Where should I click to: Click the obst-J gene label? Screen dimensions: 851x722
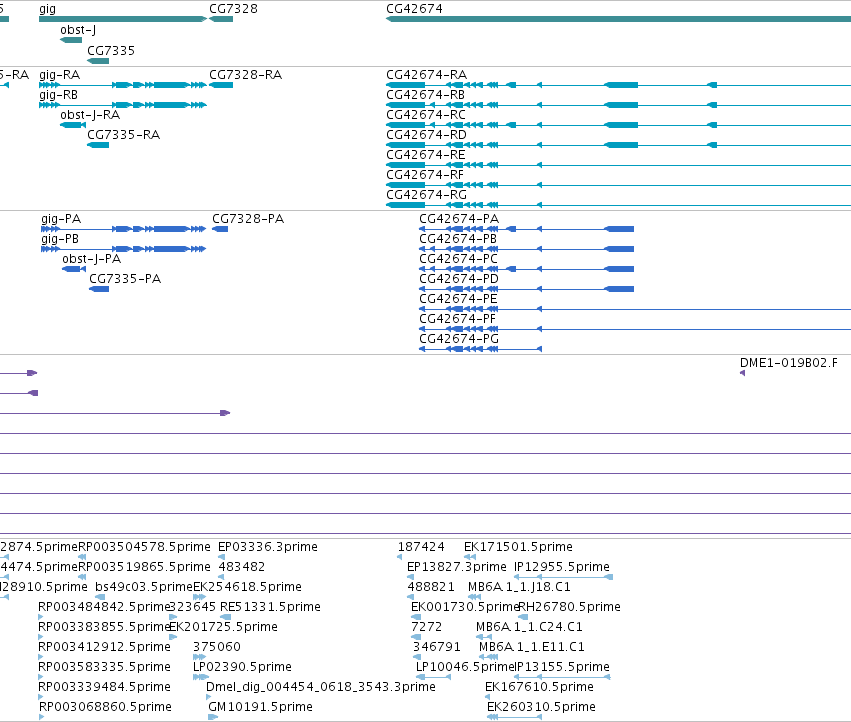(78, 30)
